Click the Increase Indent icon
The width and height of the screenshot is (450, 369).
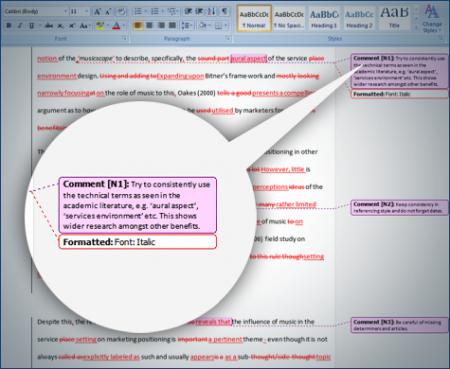click(x=199, y=12)
